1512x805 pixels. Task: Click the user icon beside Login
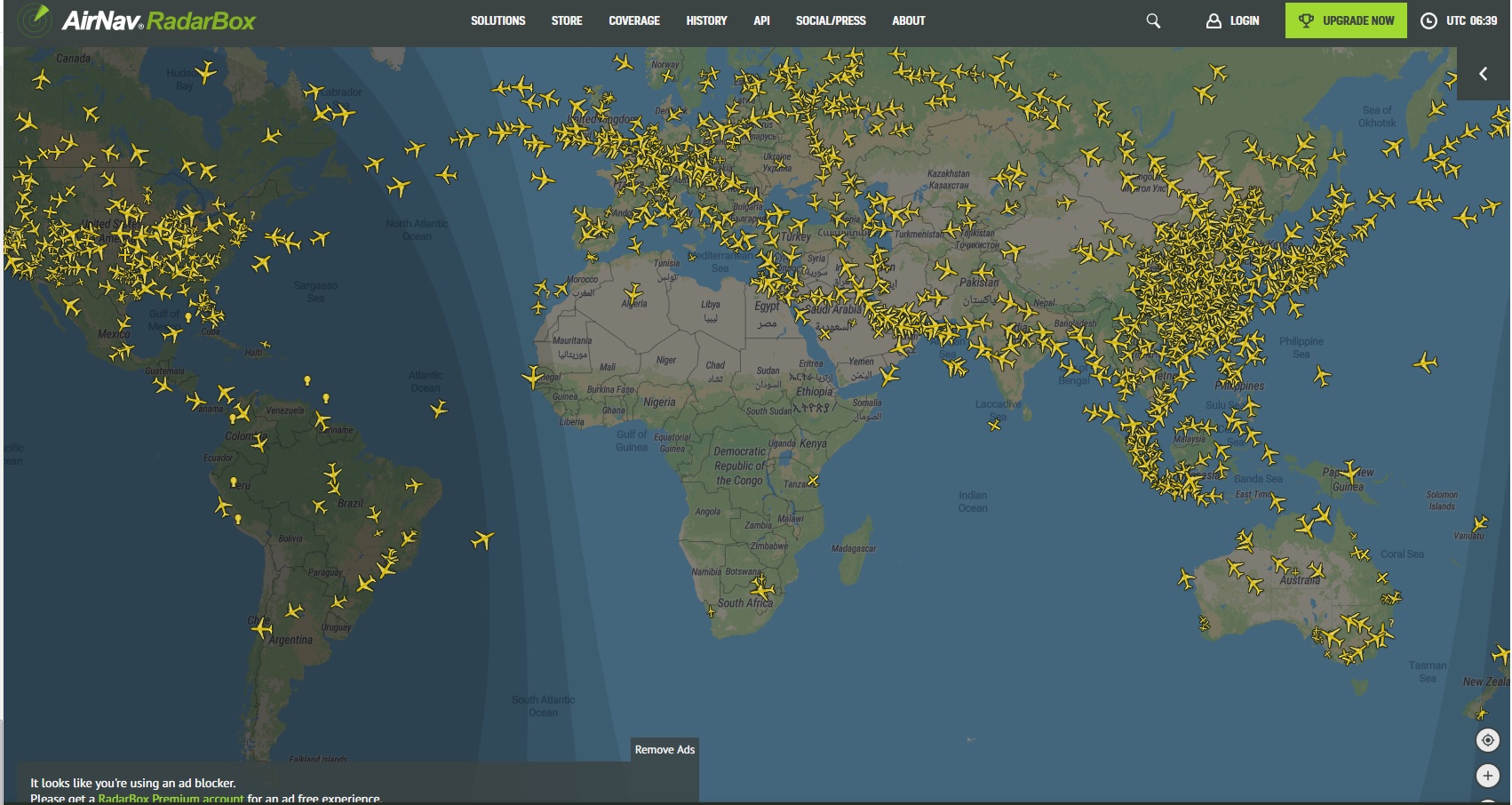click(x=1214, y=20)
